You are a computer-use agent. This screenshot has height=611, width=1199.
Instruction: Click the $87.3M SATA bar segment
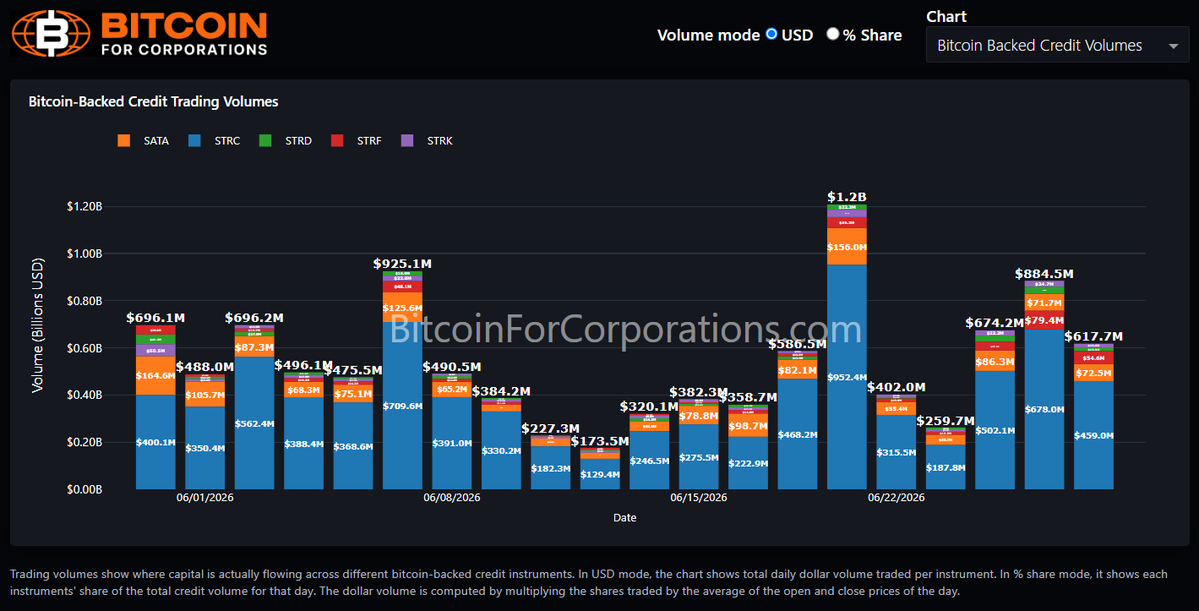[254, 347]
